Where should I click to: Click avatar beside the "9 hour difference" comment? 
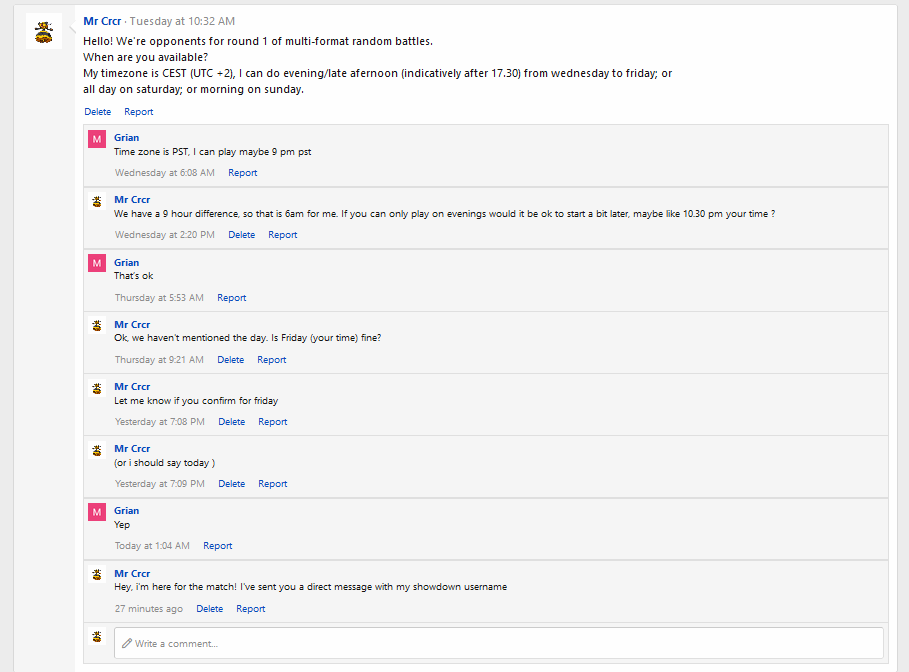[97, 201]
